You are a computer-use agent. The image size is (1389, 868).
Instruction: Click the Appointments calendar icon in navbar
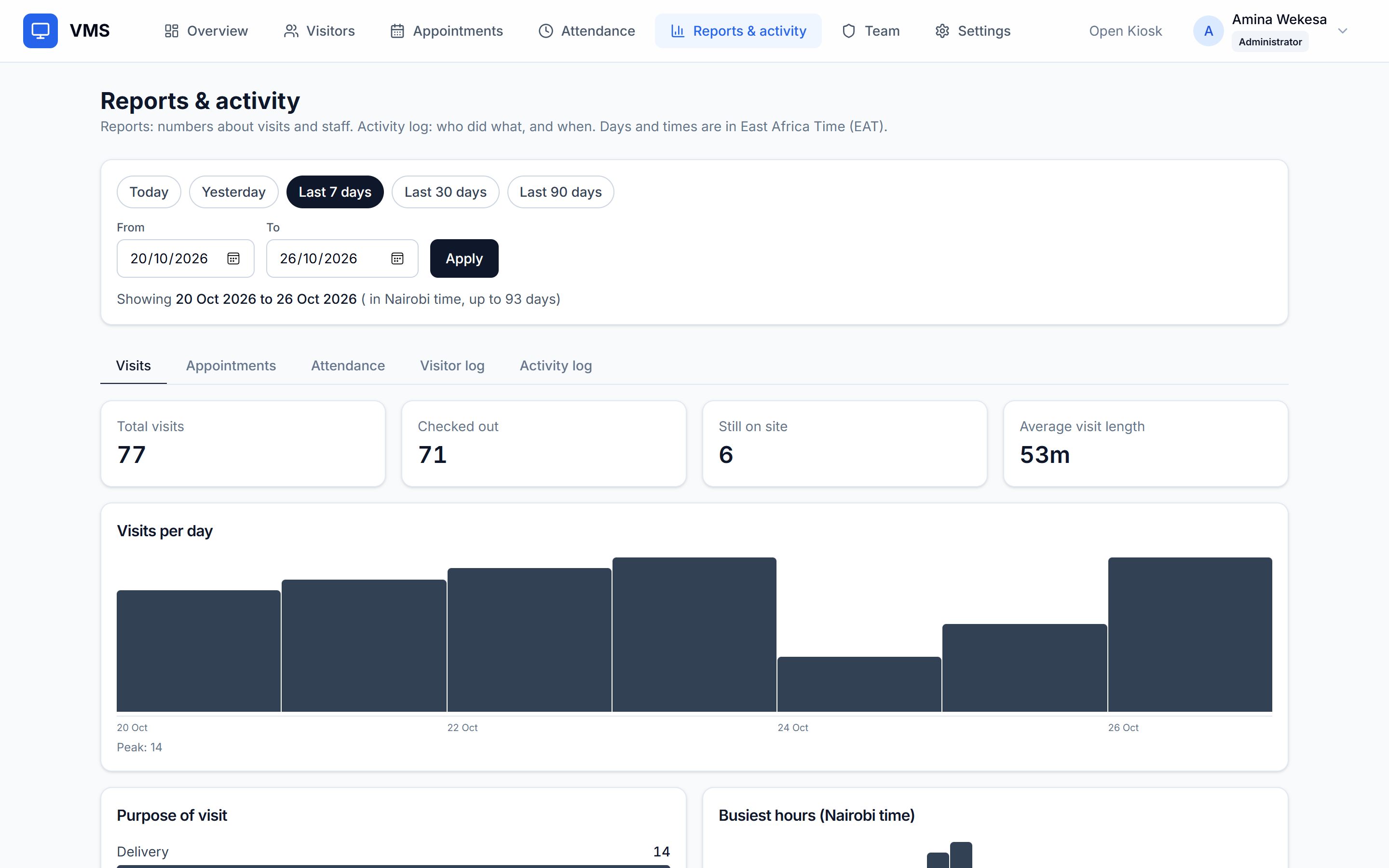pyautogui.click(x=397, y=31)
